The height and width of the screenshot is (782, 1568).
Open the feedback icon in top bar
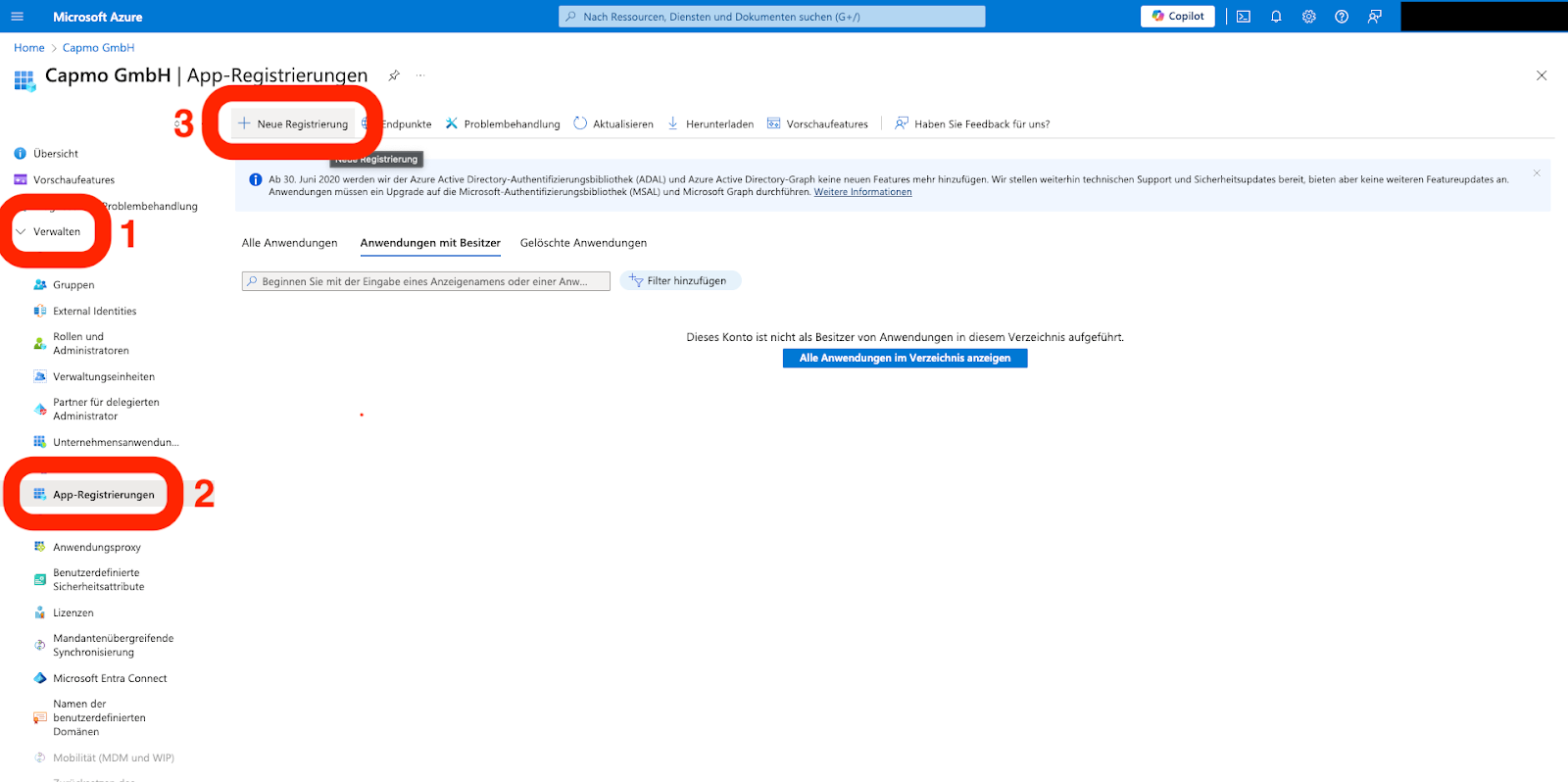[x=1375, y=17]
